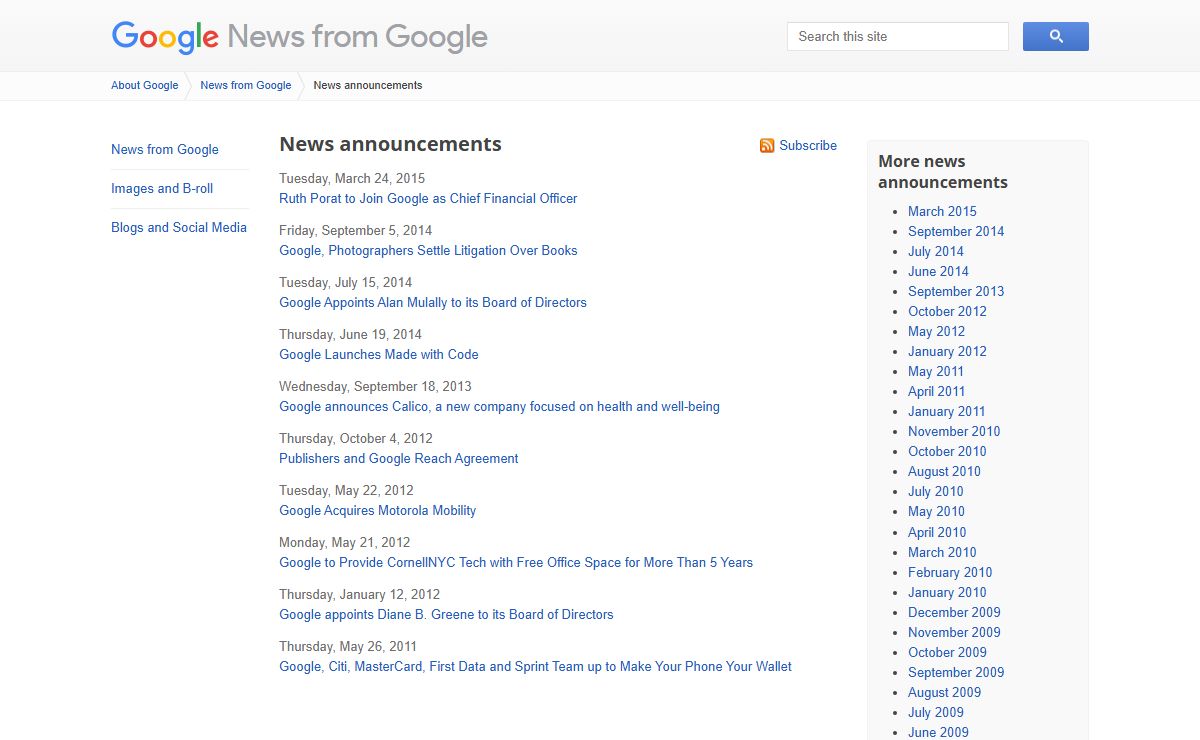Select December 2009 archive link
Viewport: 1200px width, 740px height.
(954, 612)
